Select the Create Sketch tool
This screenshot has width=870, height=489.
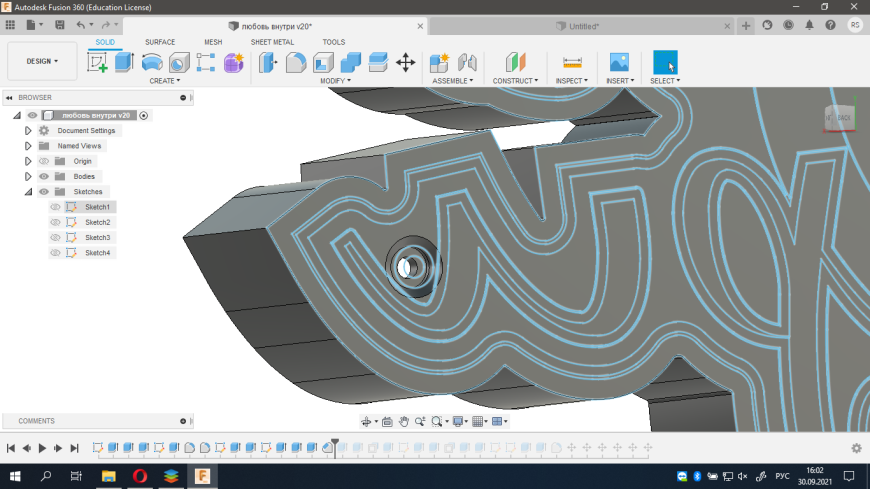click(x=98, y=62)
